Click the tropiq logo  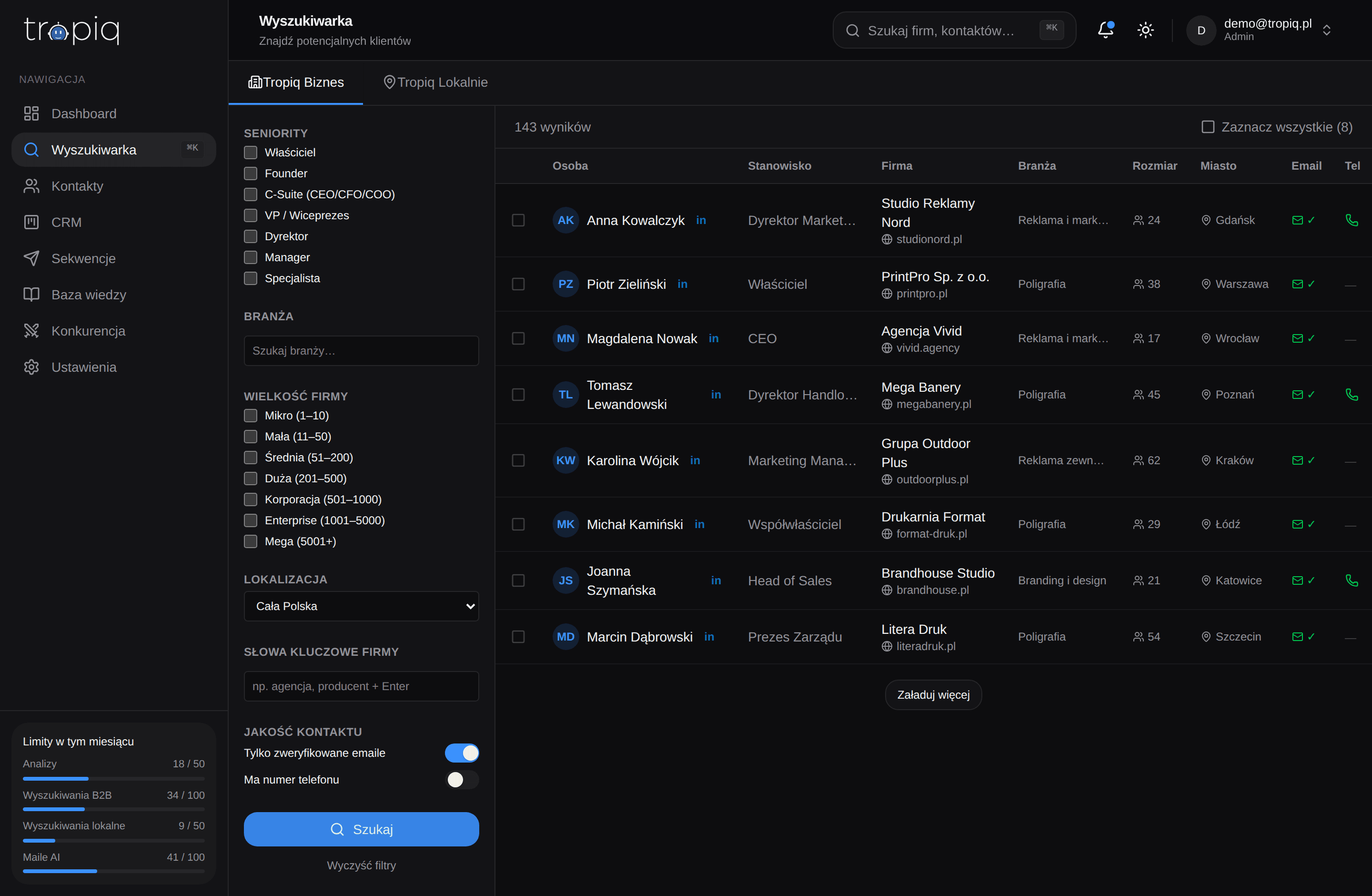click(x=71, y=30)
